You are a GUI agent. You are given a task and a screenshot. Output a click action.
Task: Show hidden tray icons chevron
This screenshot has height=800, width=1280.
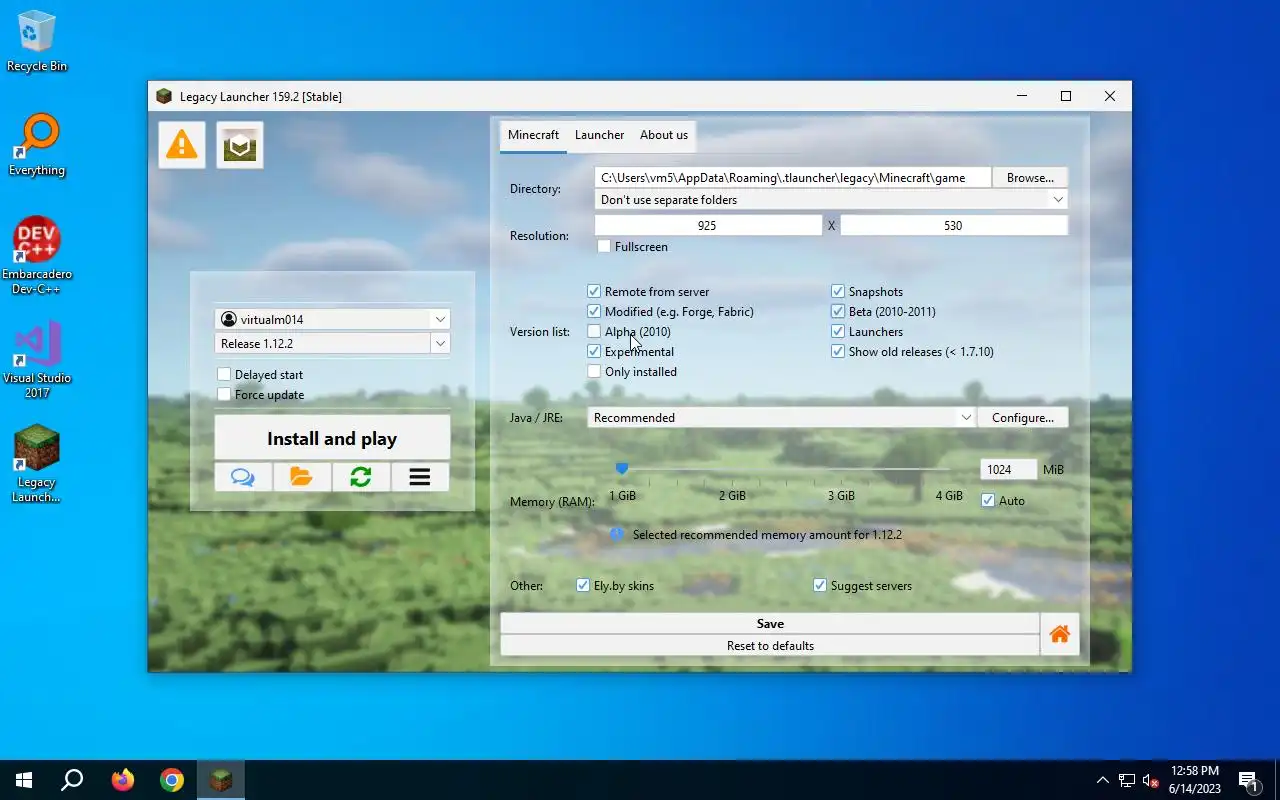pos(1103,780)
